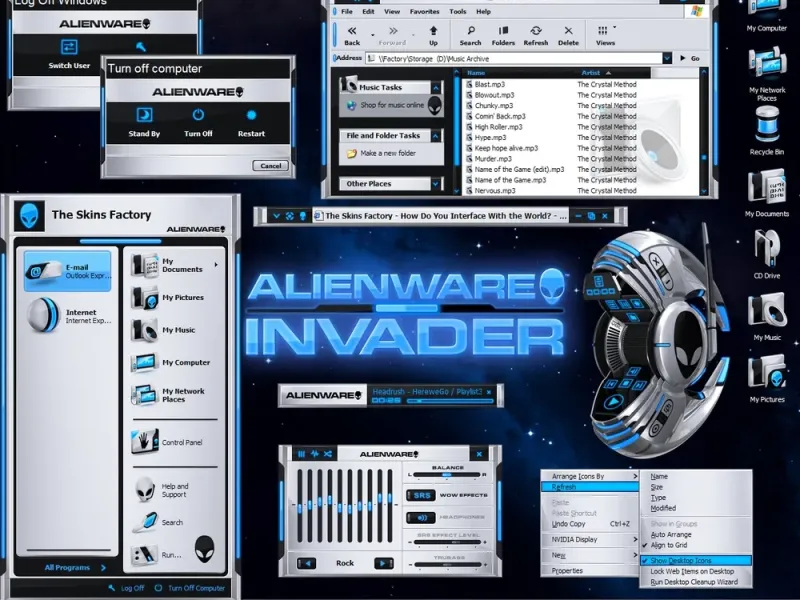Expand the New submenu in context menu
Screen dimensions: 800x600
pyautogui.click(x=590, y=555)
